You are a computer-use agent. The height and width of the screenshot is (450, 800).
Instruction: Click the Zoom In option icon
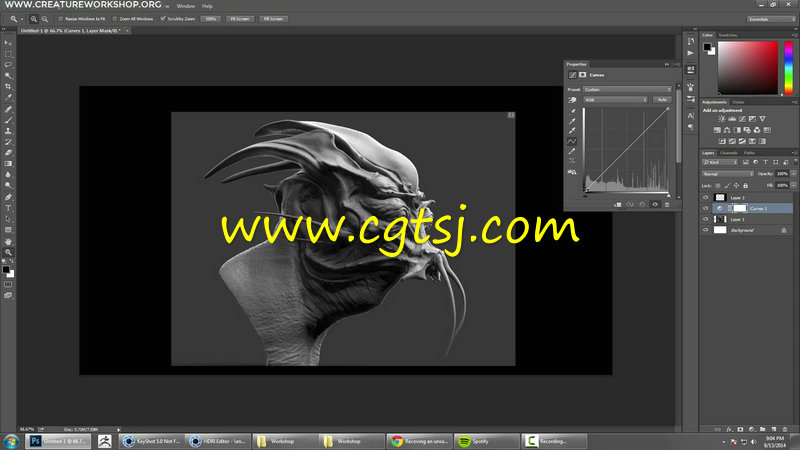(34, 19)
